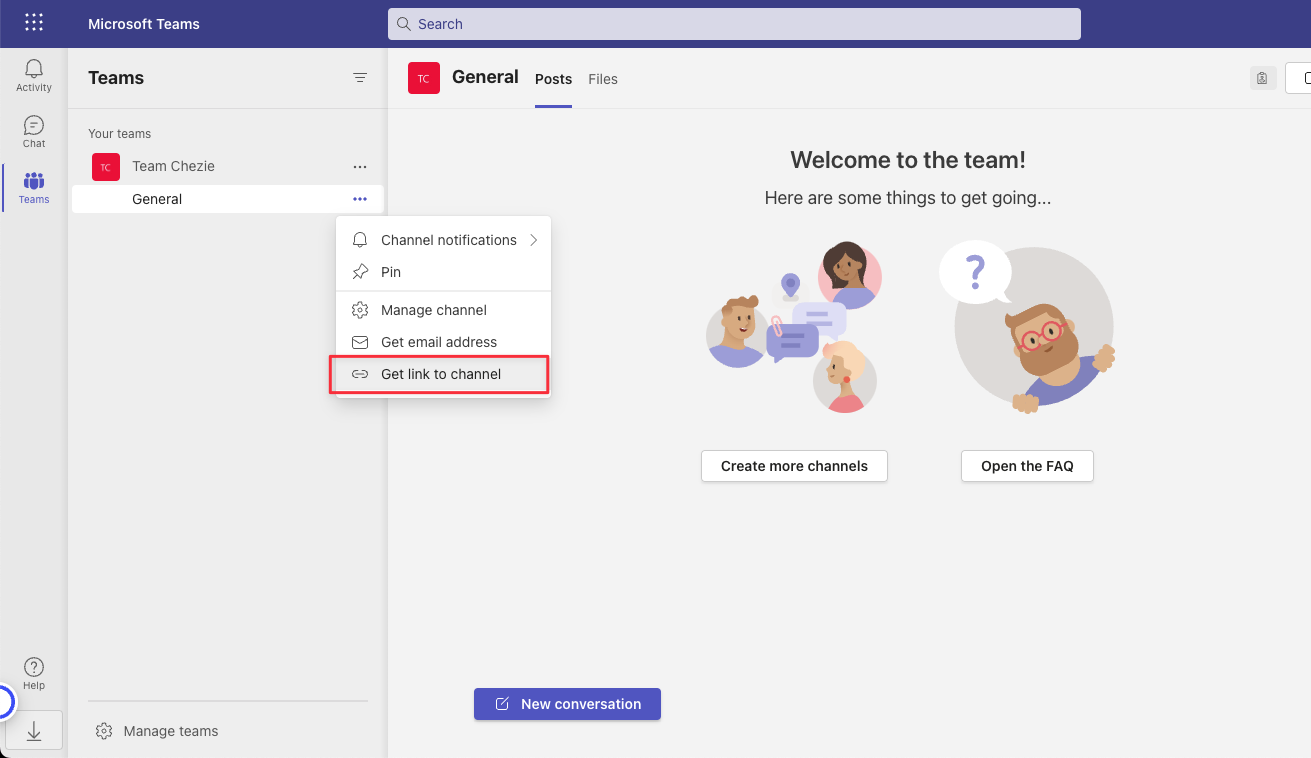Click the Search input field
This screenshot has height=758, width=1311.
(734, 24)
